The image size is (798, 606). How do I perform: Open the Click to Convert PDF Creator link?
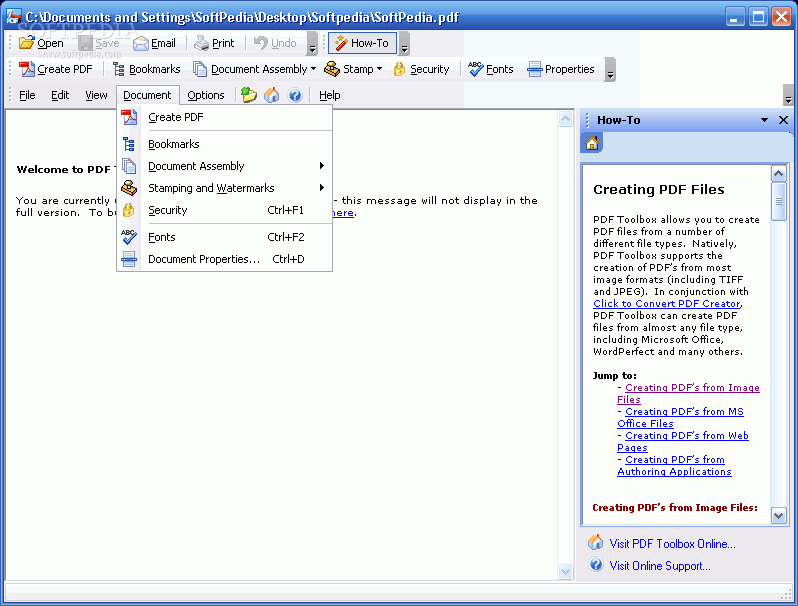point(667,304)
